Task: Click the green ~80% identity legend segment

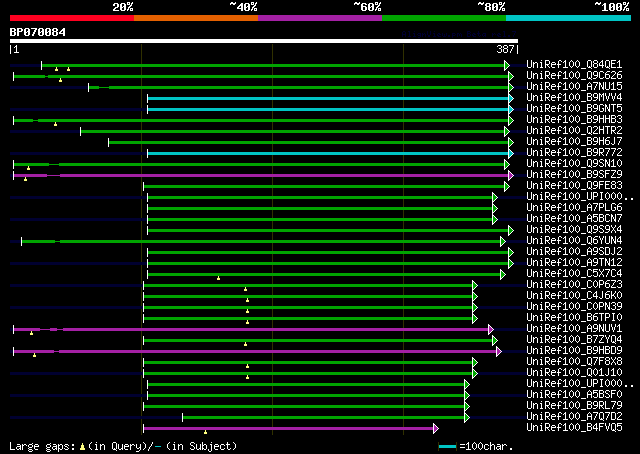Action: [x=444, y=18]
